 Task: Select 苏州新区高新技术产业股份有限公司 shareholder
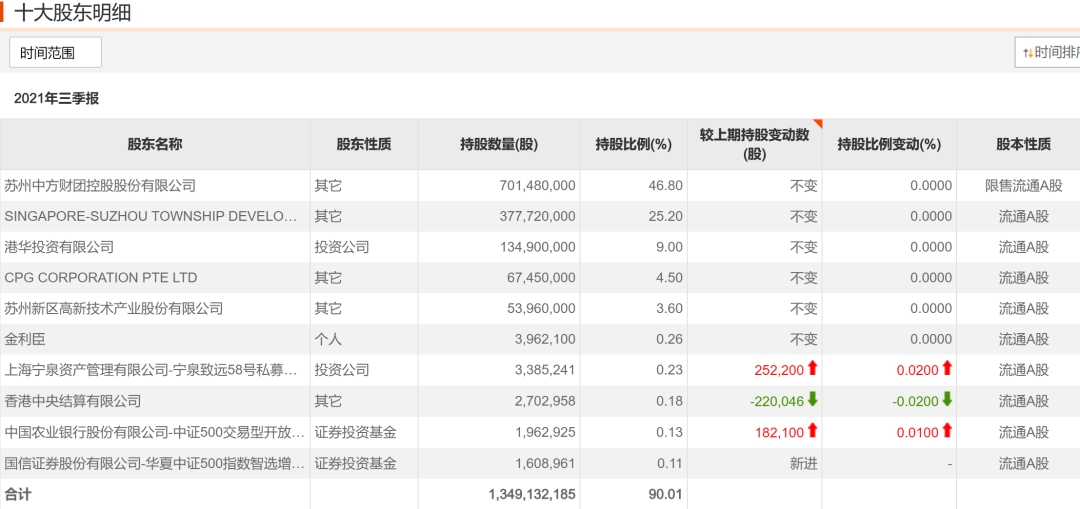(x=114, y=309)
